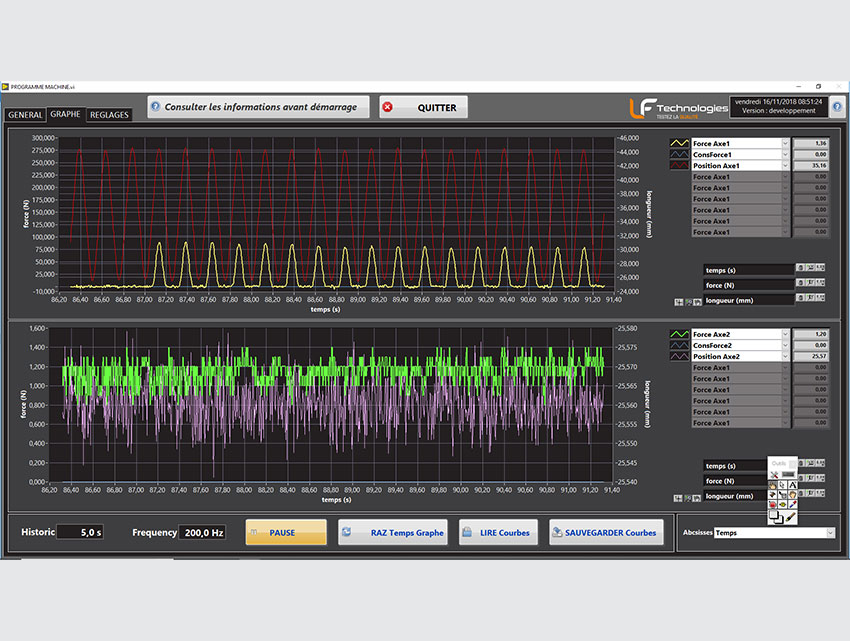
Task: Click the Frequency value field
Action: (202, 532)
